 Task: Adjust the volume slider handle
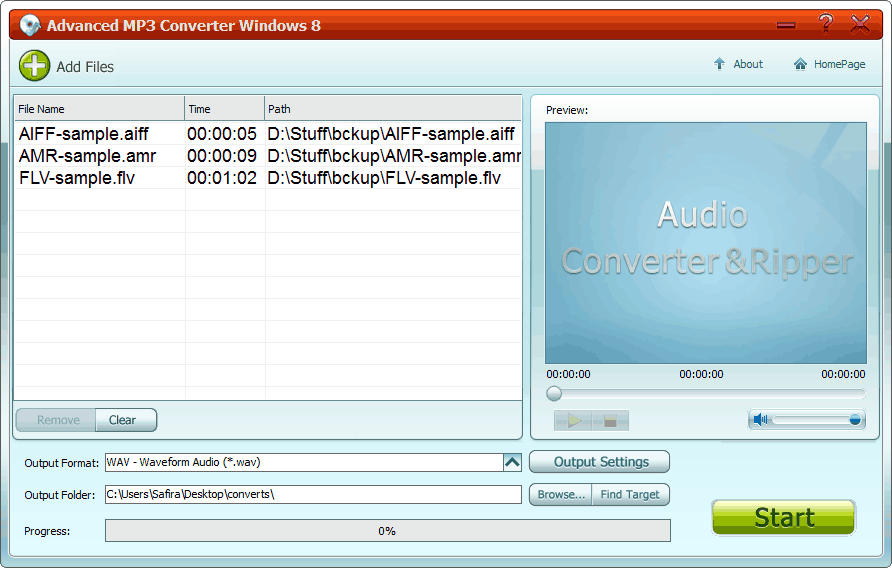tap(854, 420)
